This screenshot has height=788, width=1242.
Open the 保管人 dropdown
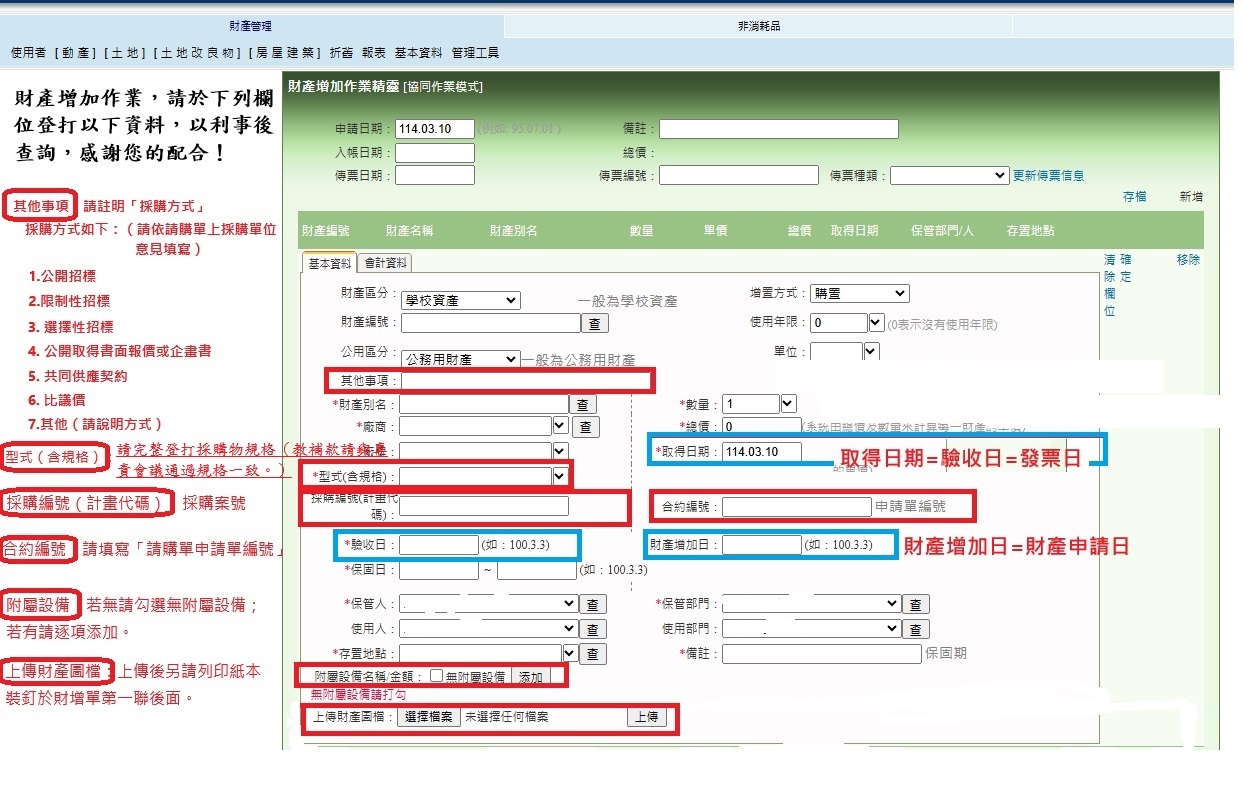click(x=489, y=604)
